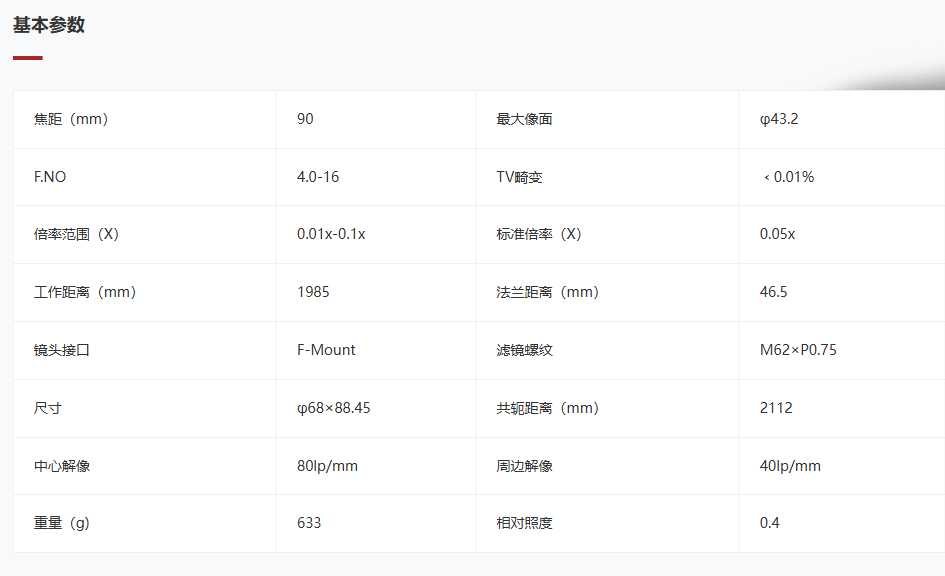Viewport: 945px width, 576px height.
Task: Click the 尺寸 label cell
Action: [x=145, y=409]
